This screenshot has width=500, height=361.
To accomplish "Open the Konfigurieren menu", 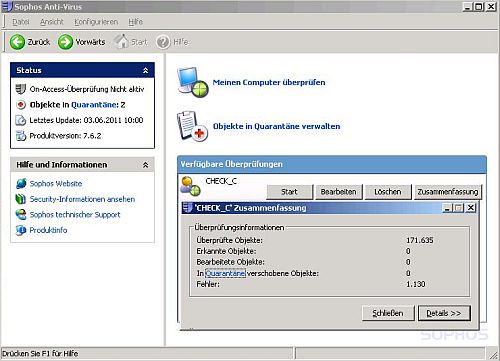I will 96,22.
